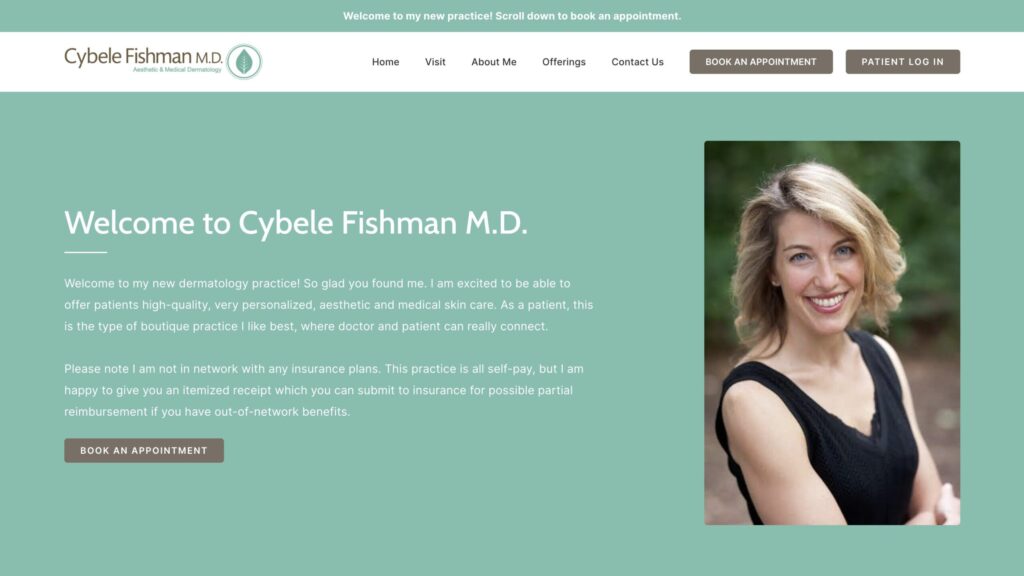Open the Contact Us page
This screenshot has height=576, width=1024.
point(637,61)
